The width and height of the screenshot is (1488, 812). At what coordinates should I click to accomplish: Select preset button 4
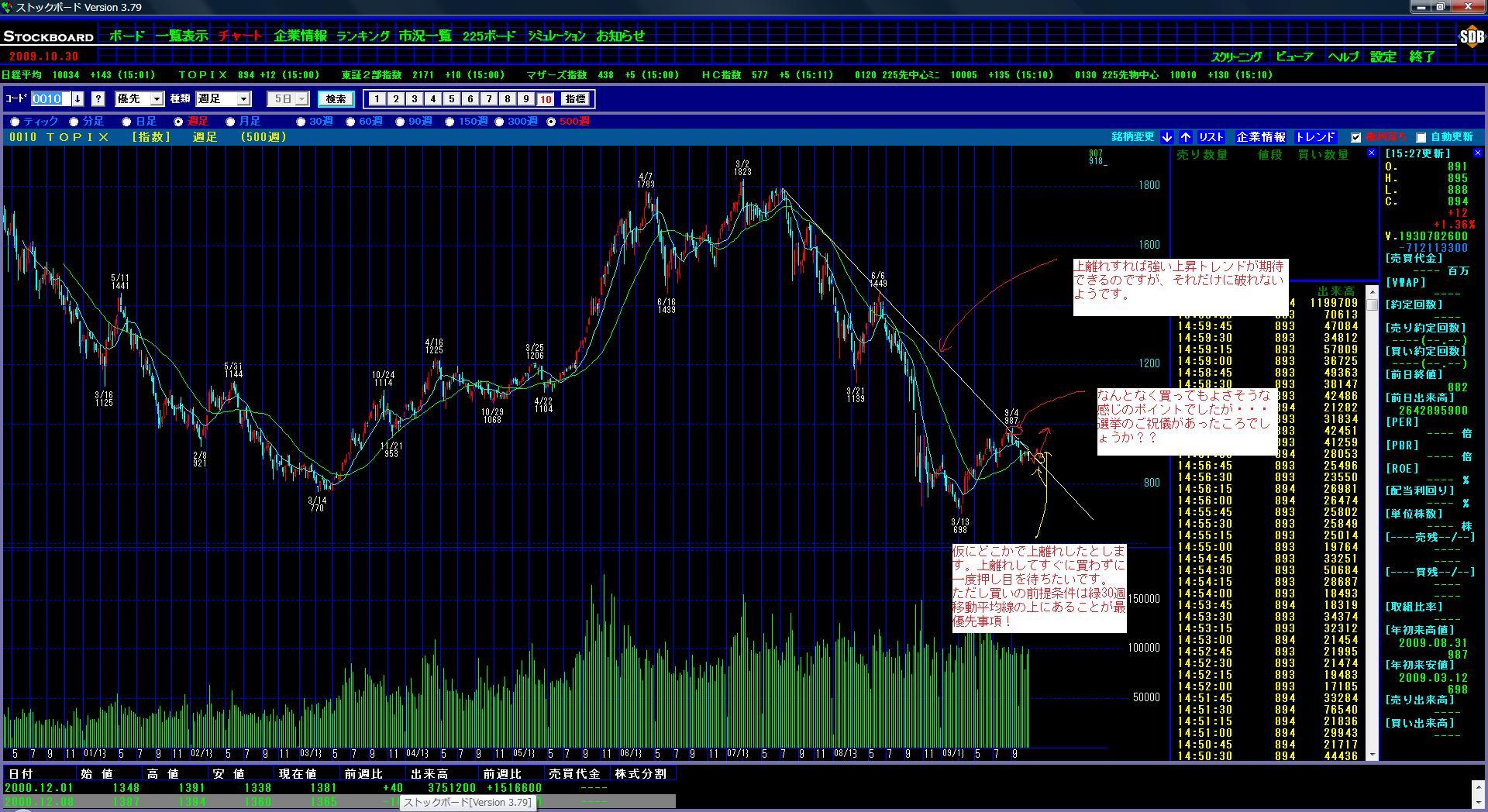(x=432, y=98)
